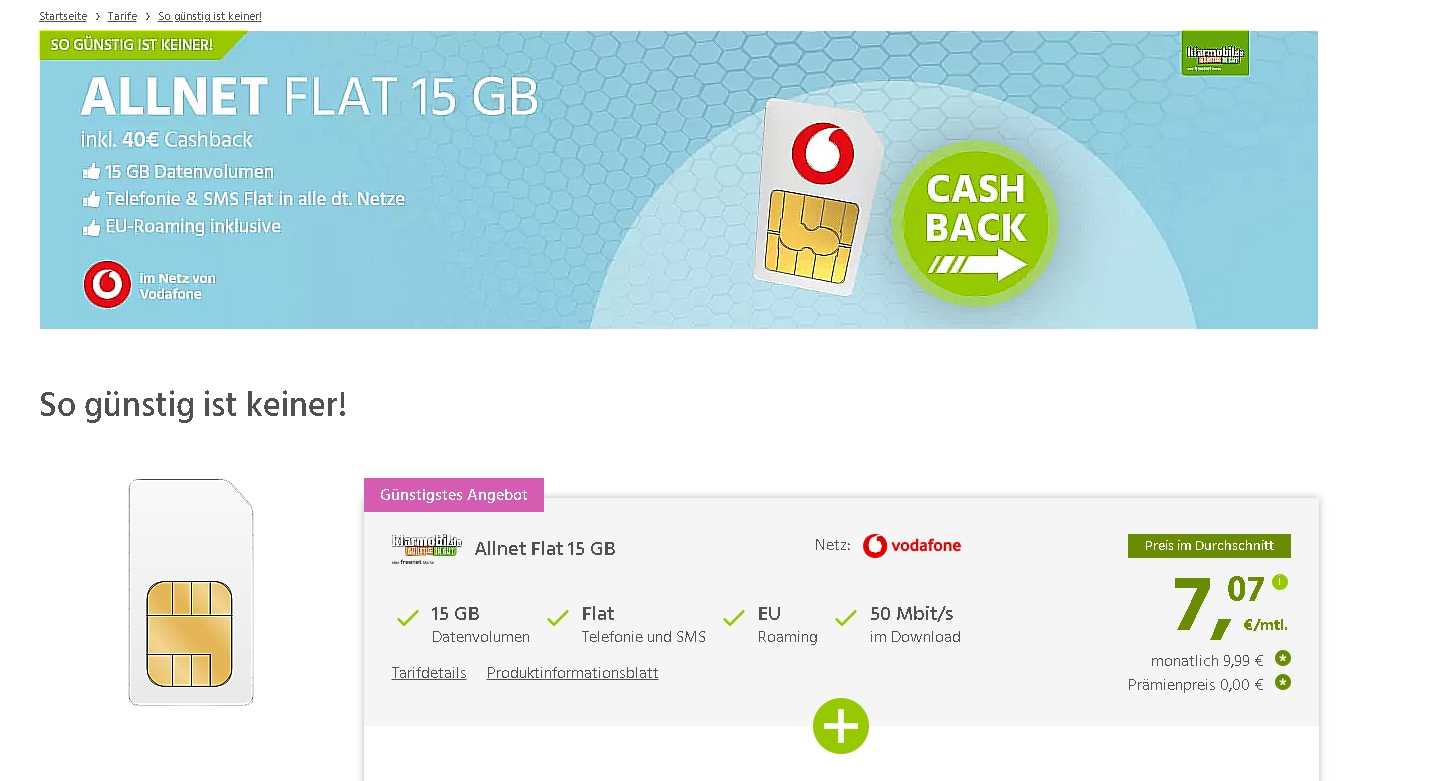The height and width of the screenshot is (781, 1436).
Task: Click Vodafone SIM card image in banner
Action: pyautogui.click(x=814, y=195)
